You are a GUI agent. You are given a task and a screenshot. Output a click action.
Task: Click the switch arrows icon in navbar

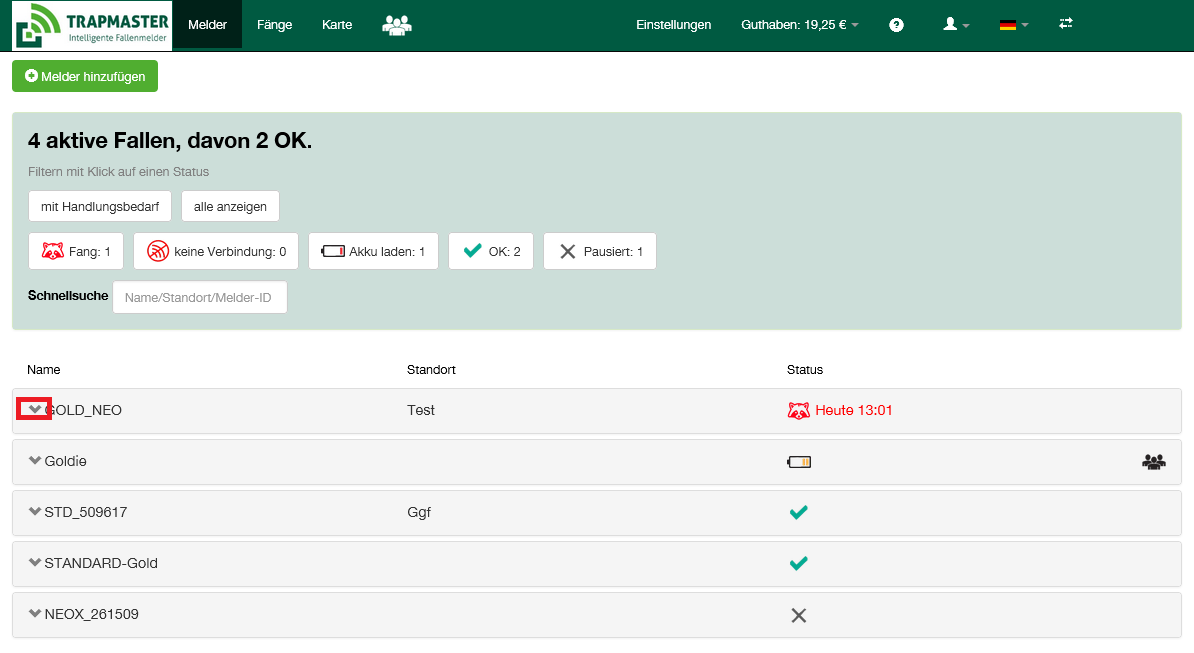(1066, 24)
